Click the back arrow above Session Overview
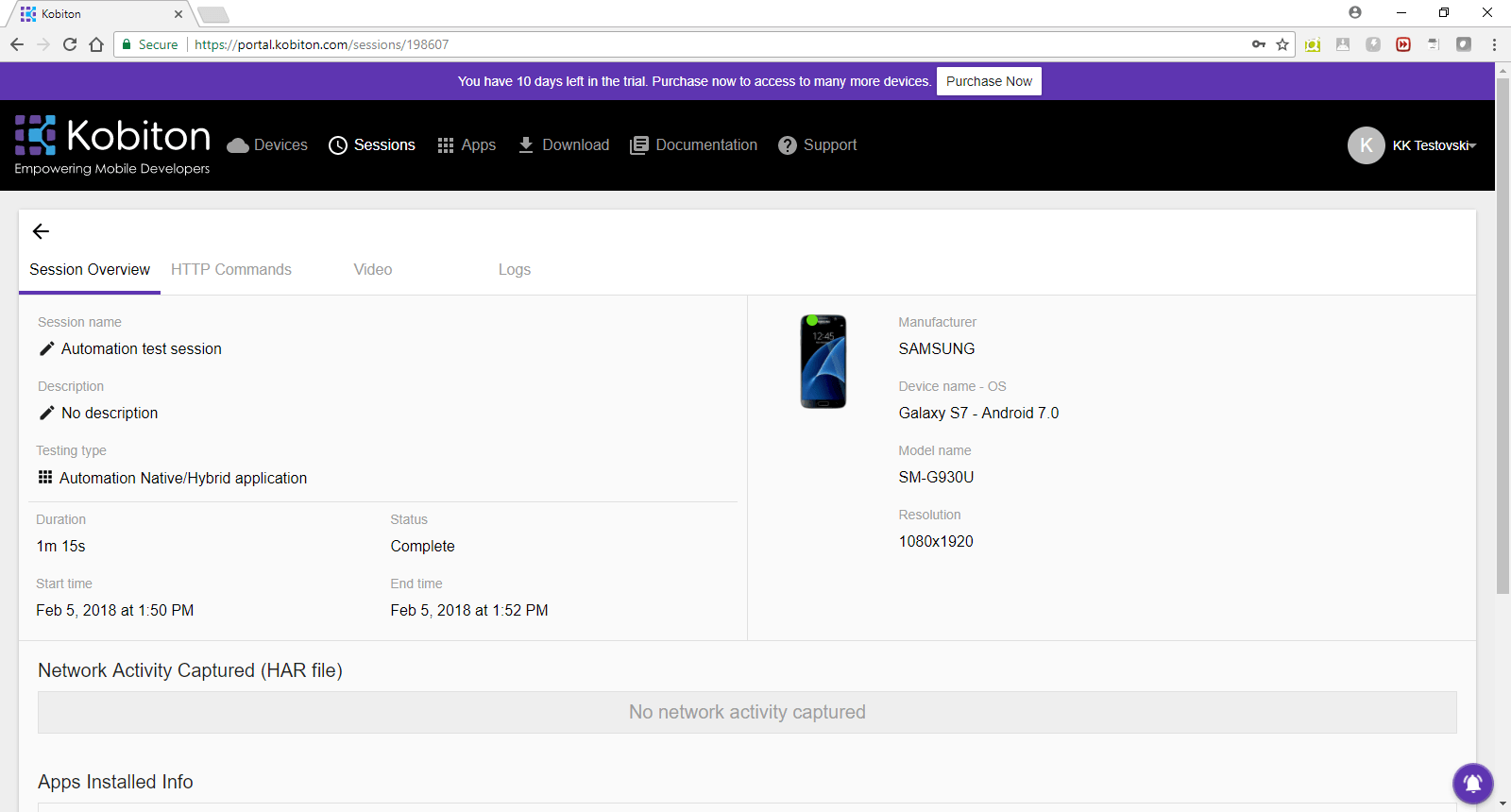 click(x=41, y=231)
